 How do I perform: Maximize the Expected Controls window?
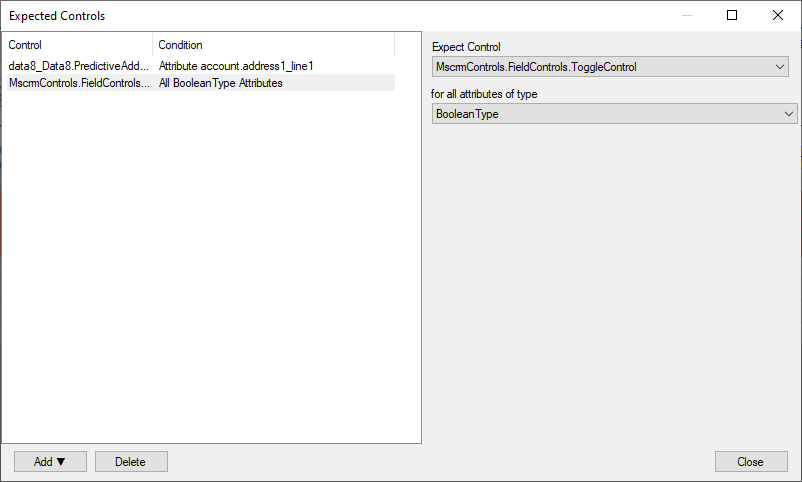pyautogui.click(x=732, y=16)
